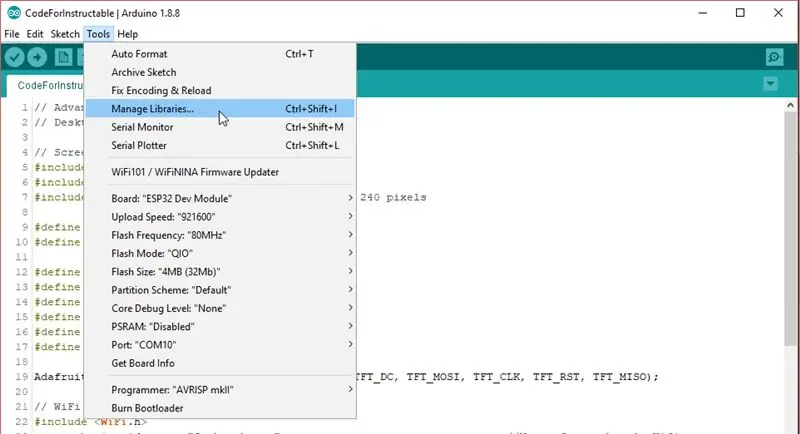Viewport: 800px width, 434px height.
Task: Open the Sketch menu
Action: pyautogui.click(x=65, y=34)
